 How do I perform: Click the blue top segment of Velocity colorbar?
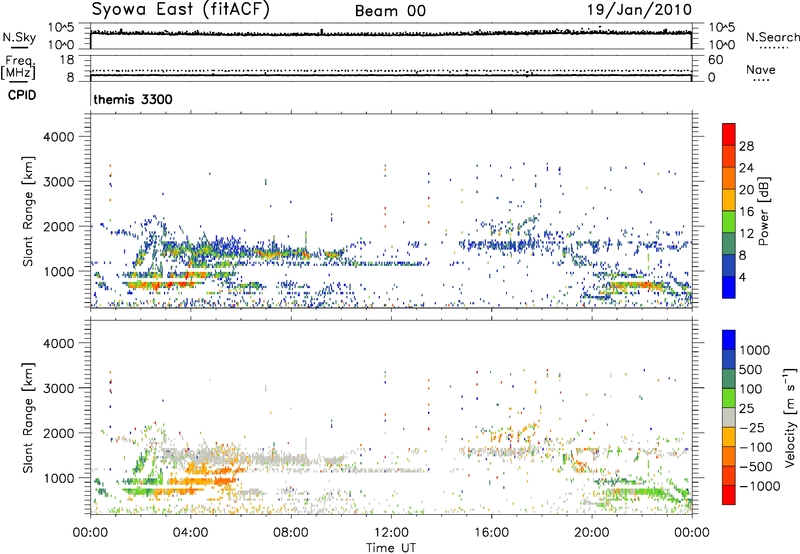(729, 340)
